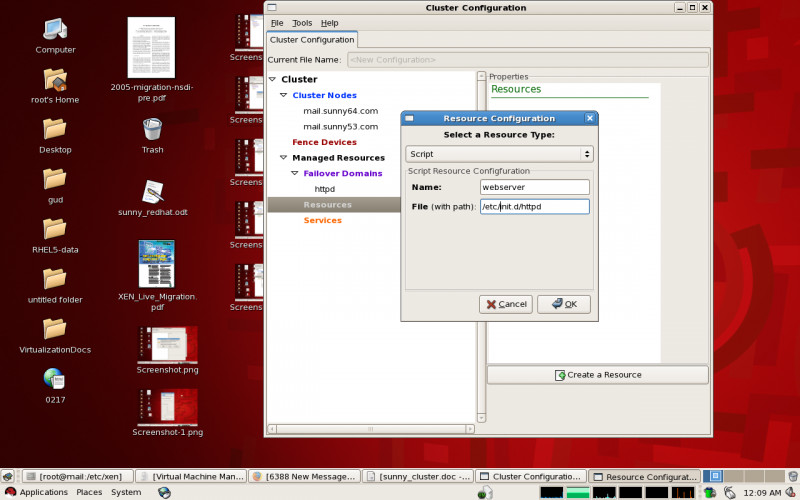Open the Script resource type dropdown

(499, 154)
